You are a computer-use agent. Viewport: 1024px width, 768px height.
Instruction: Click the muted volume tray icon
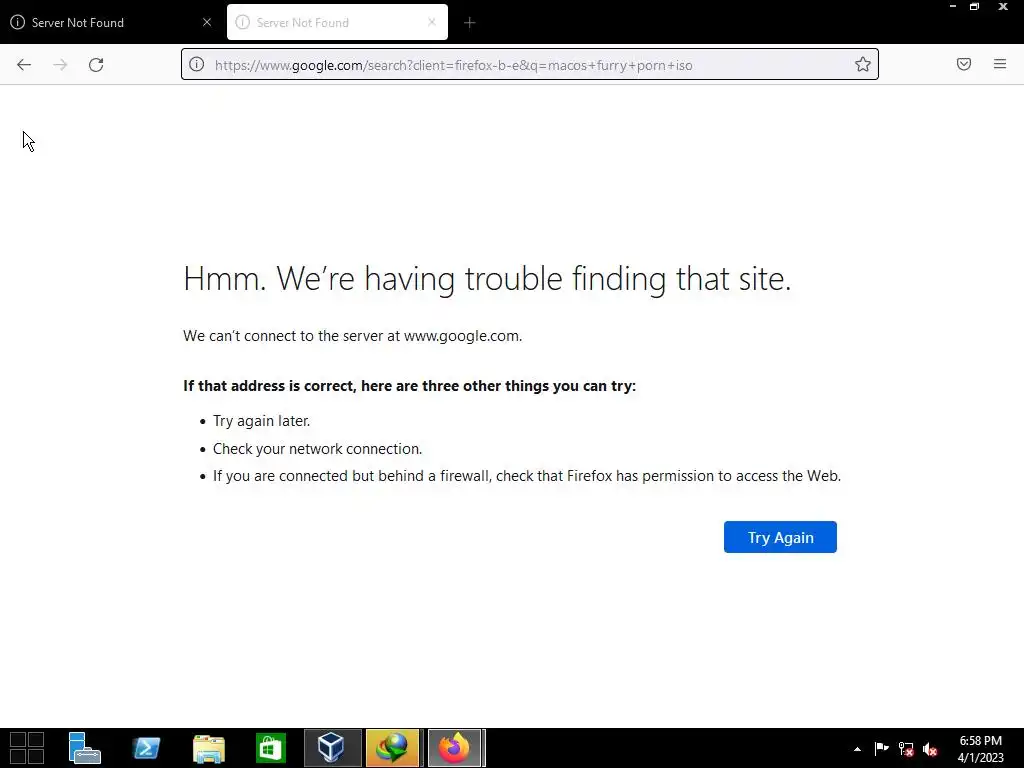coord(930,749)
